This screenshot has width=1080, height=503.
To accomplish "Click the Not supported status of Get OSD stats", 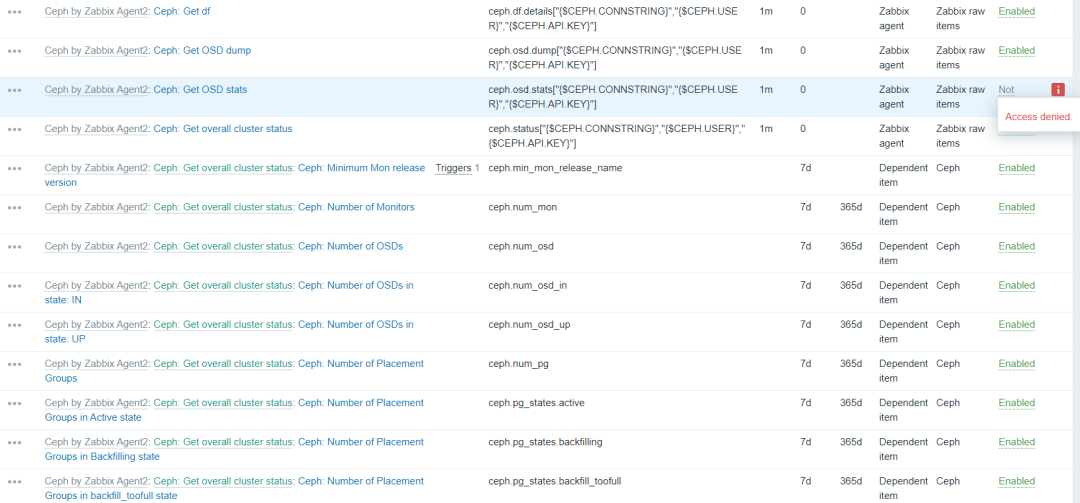I will (x=1006, y=90).
